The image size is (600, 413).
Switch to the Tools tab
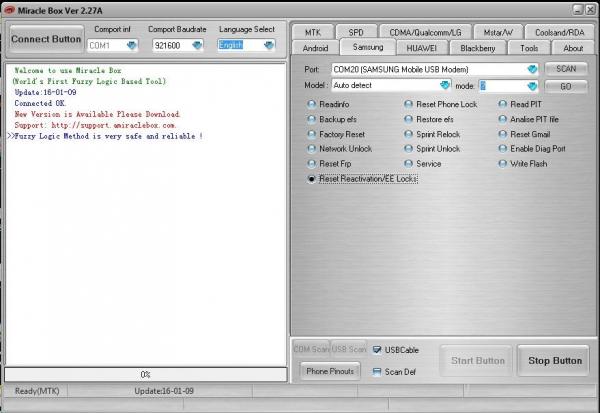[529, 48]
